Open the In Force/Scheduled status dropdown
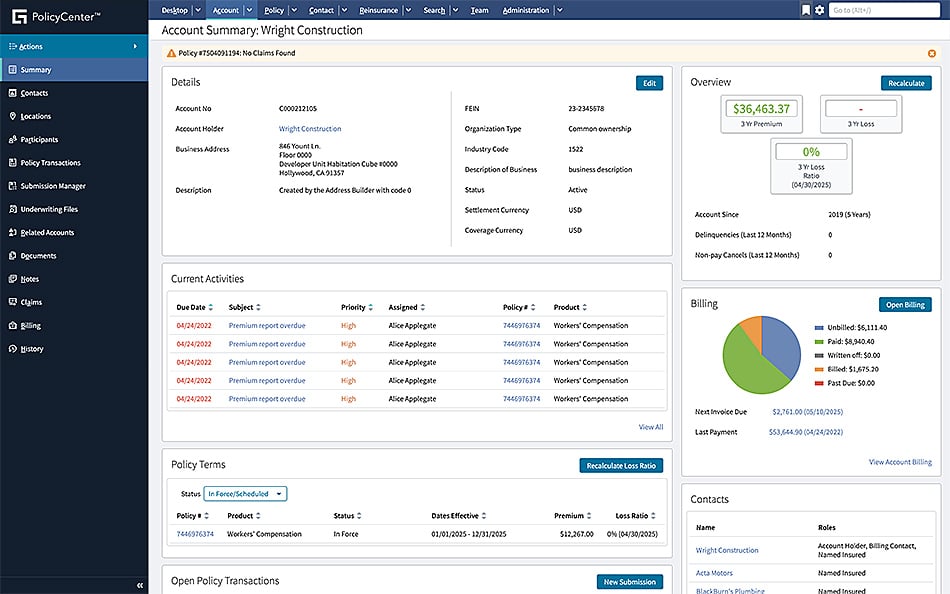 coord(245,493)
